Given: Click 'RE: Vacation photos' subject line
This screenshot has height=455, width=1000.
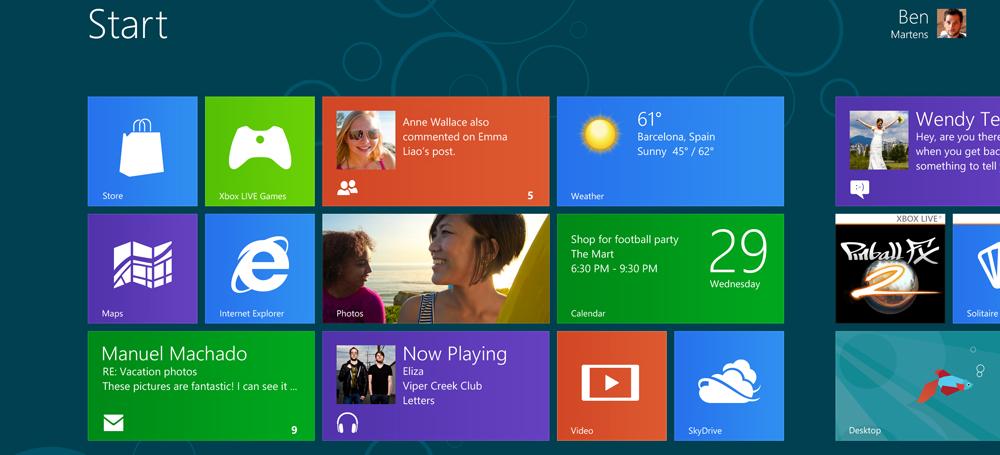Looking at the screenshot, I should [149, 371].
